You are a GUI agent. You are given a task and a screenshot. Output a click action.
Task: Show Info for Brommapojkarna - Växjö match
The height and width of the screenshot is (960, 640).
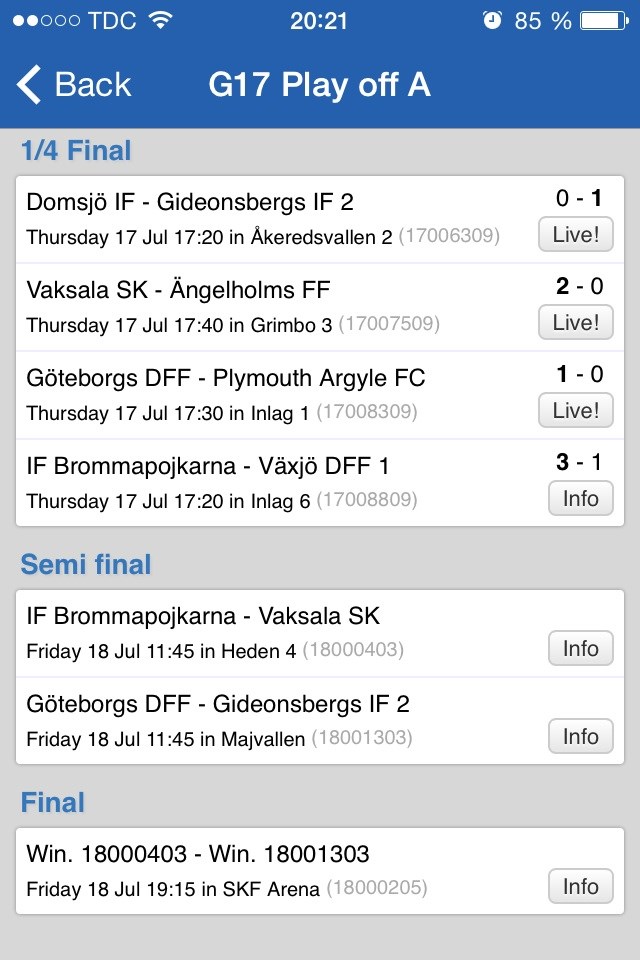[x=580, y=498]
